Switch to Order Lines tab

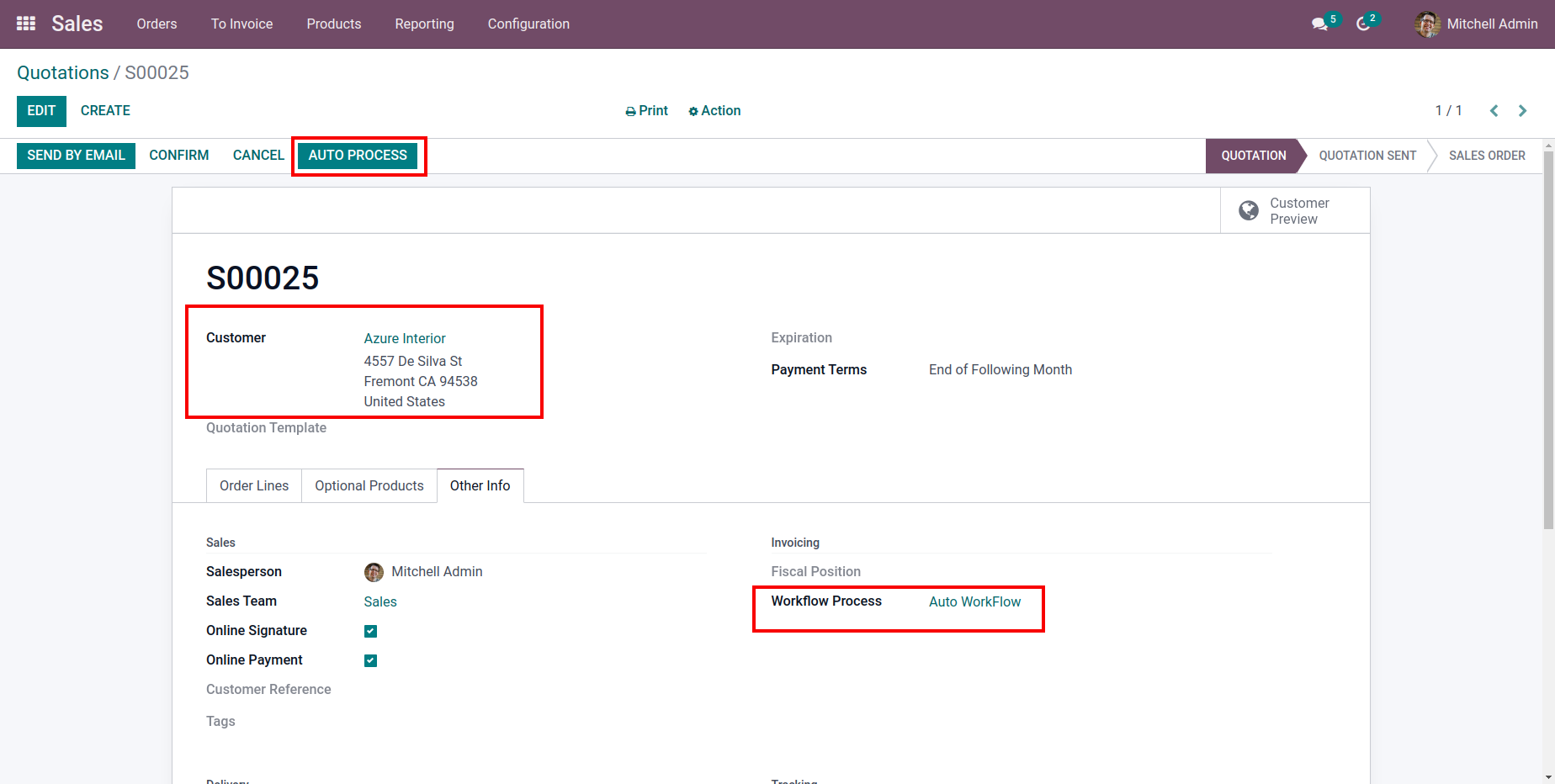pos(254,485)
